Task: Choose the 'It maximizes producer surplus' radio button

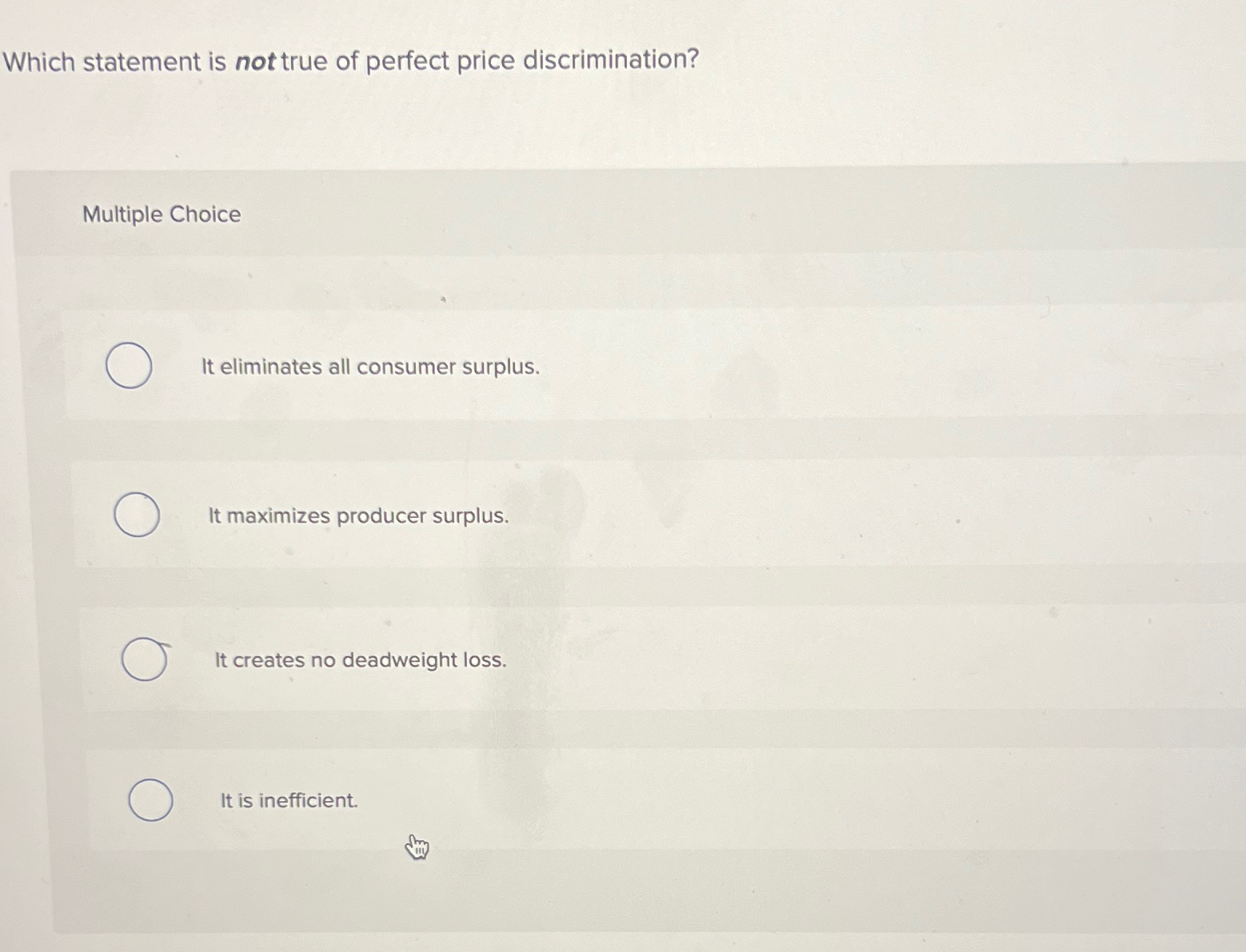Action: [x=136, y=515]
